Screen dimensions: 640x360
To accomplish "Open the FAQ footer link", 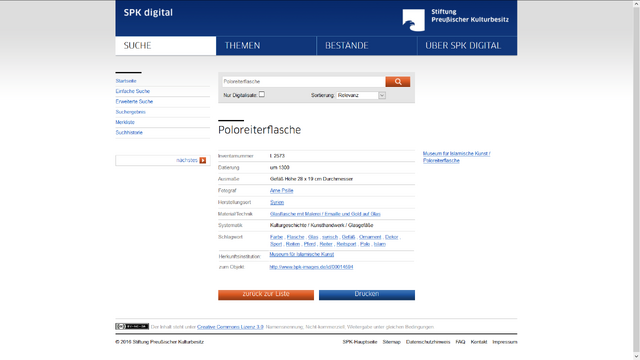I will click(x=460, y=342).
